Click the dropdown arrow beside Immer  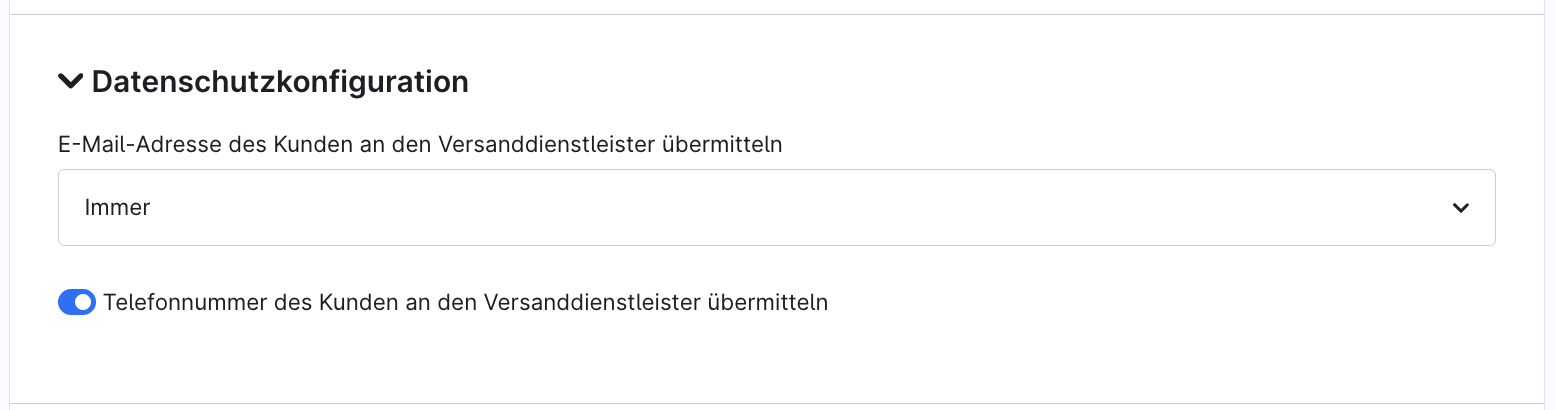(1460, 208)
